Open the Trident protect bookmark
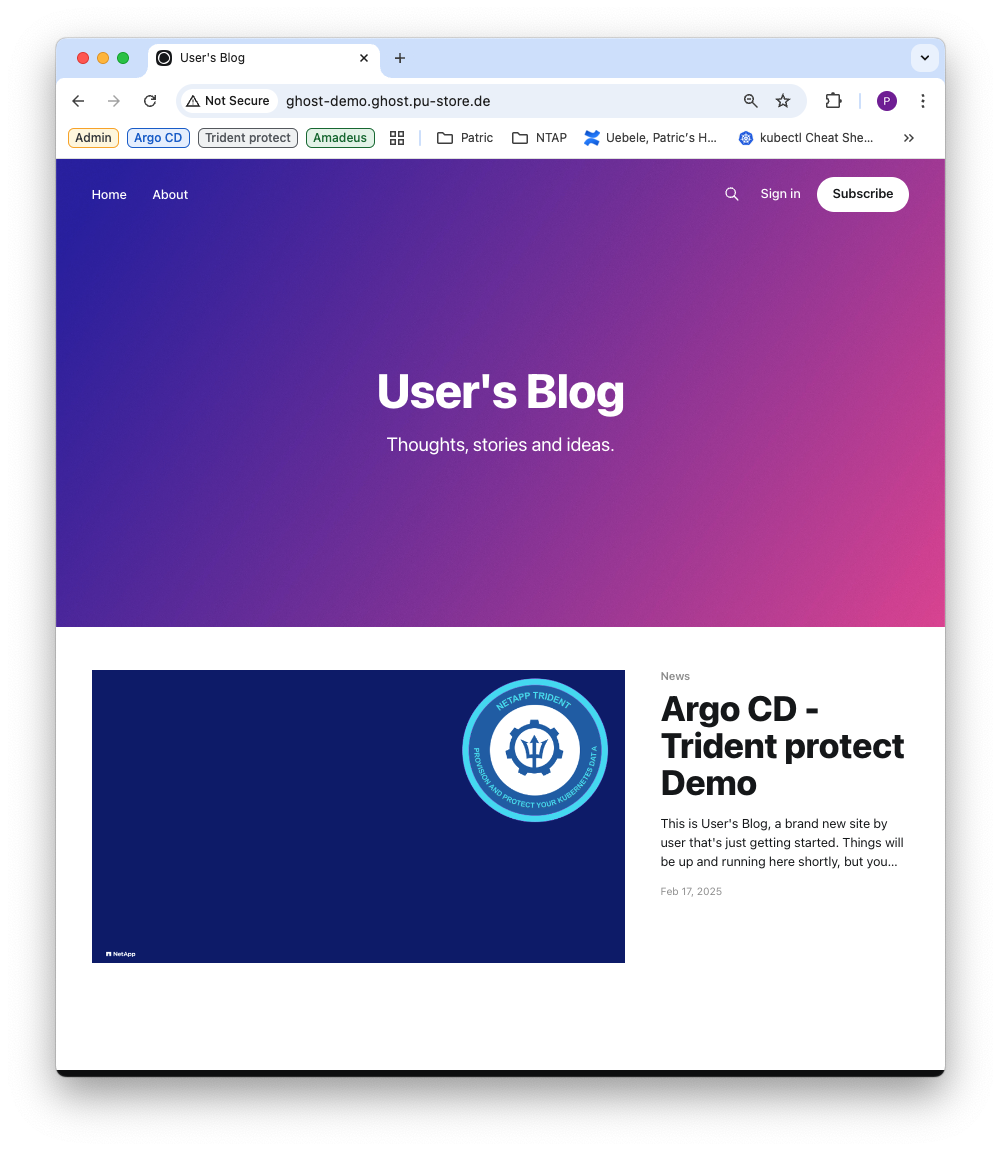1001x1151 pixels. coord(248,138)
